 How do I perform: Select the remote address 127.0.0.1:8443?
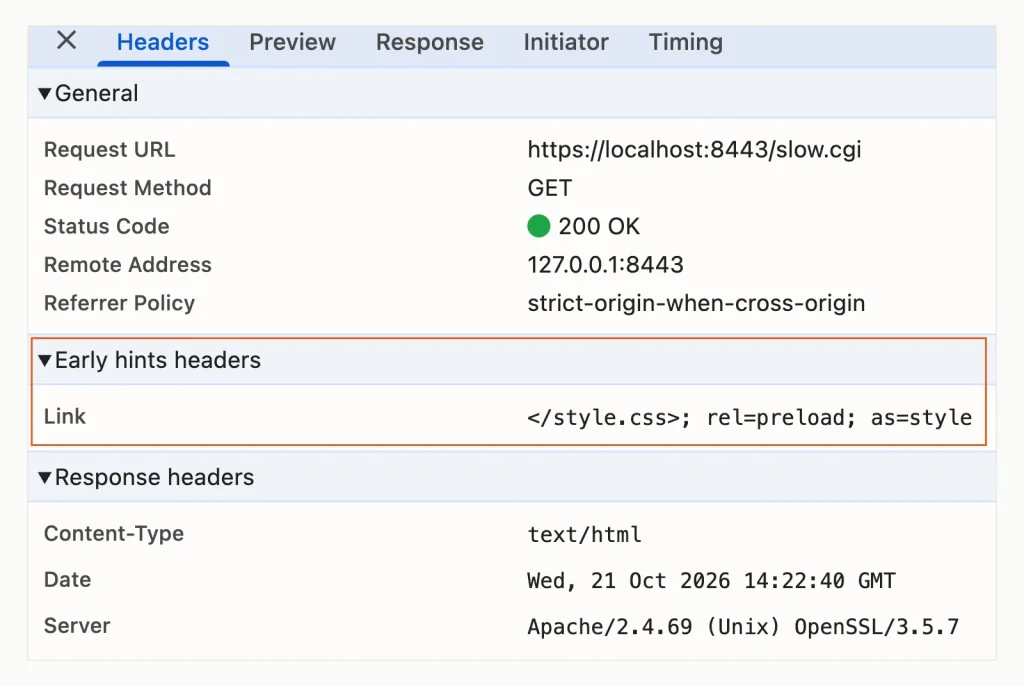(605, 265)
